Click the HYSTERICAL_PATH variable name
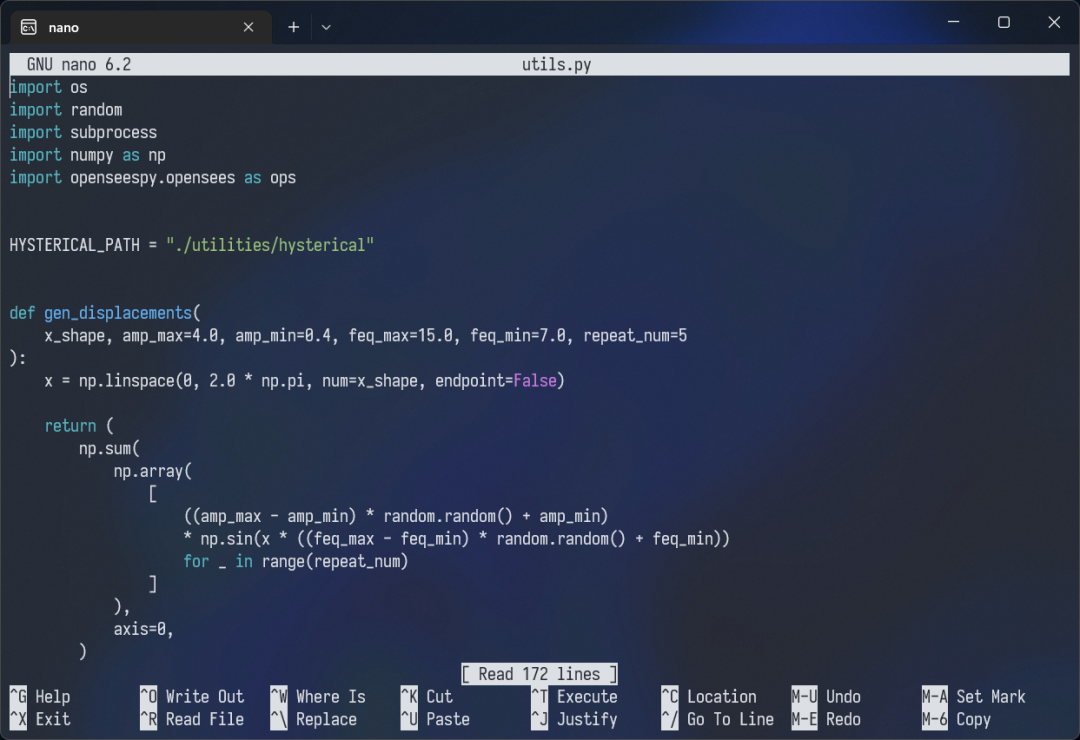Image resolution: width=1080 pixels, height=740 pixels. (74, 245)
